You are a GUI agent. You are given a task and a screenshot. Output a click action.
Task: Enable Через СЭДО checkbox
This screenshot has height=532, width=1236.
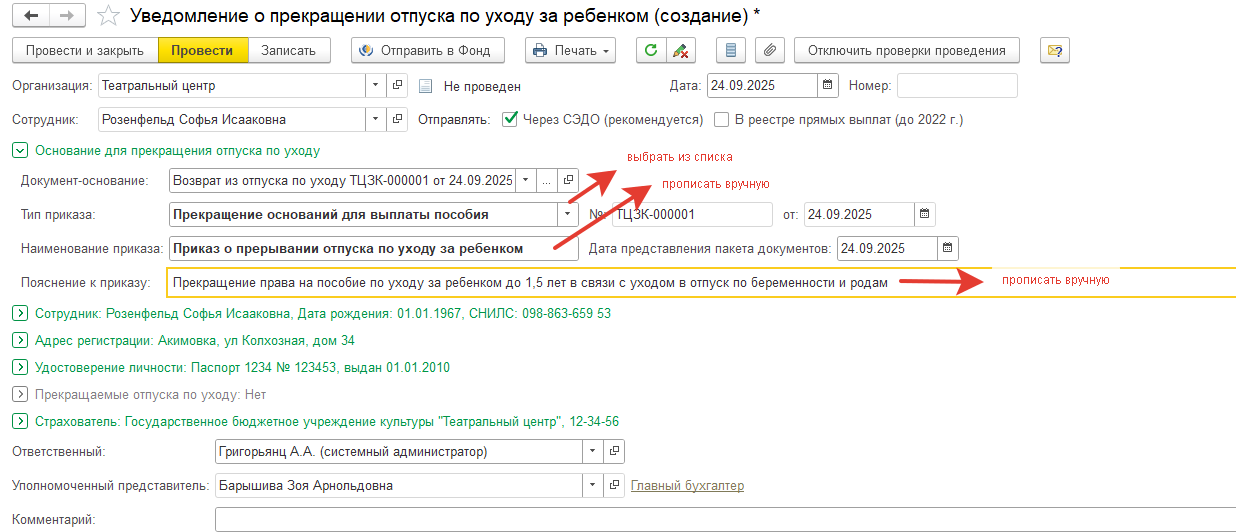[510, 120]
